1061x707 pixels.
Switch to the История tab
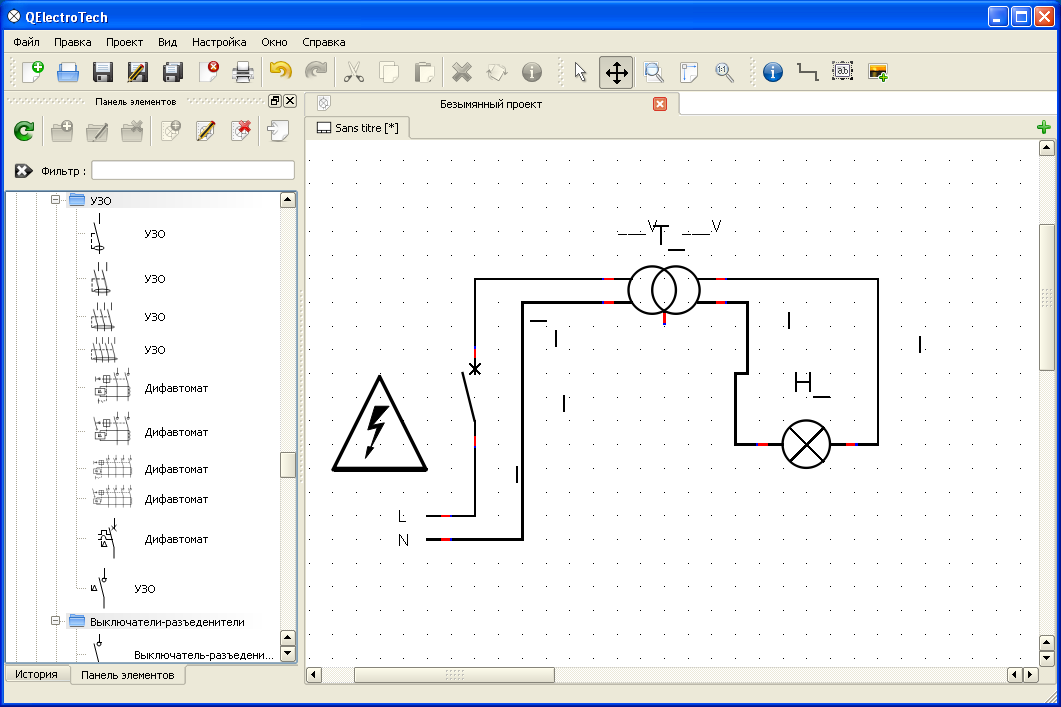(x=36, y=675)
